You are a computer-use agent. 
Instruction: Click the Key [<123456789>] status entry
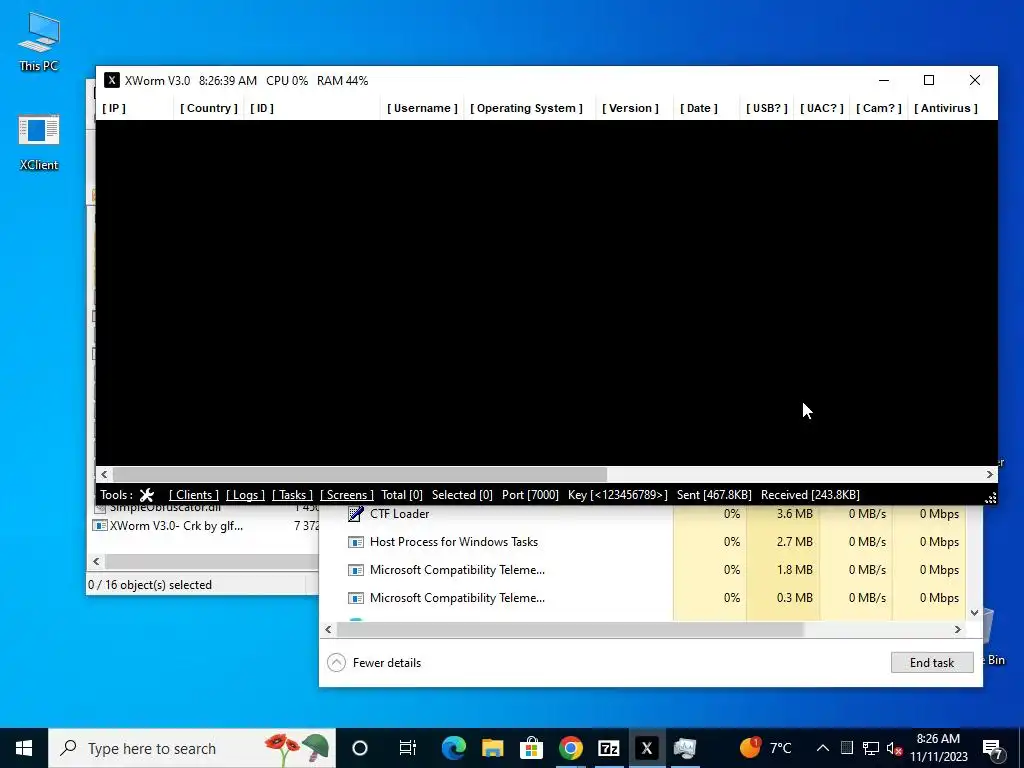[x=618, y=495]
